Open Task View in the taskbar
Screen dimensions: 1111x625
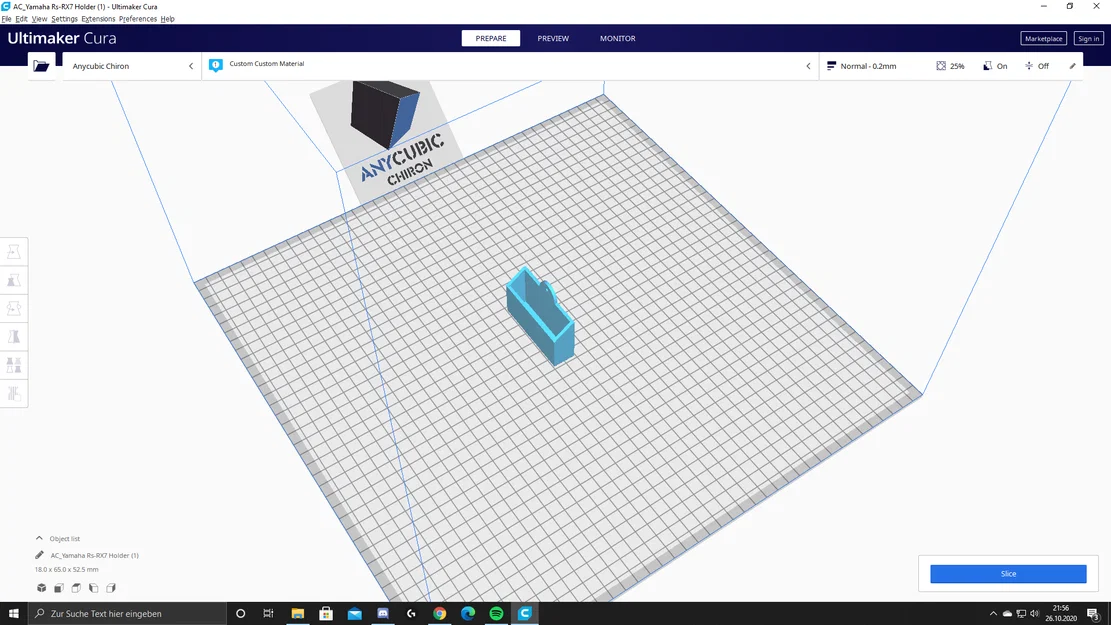coord(268,614)
